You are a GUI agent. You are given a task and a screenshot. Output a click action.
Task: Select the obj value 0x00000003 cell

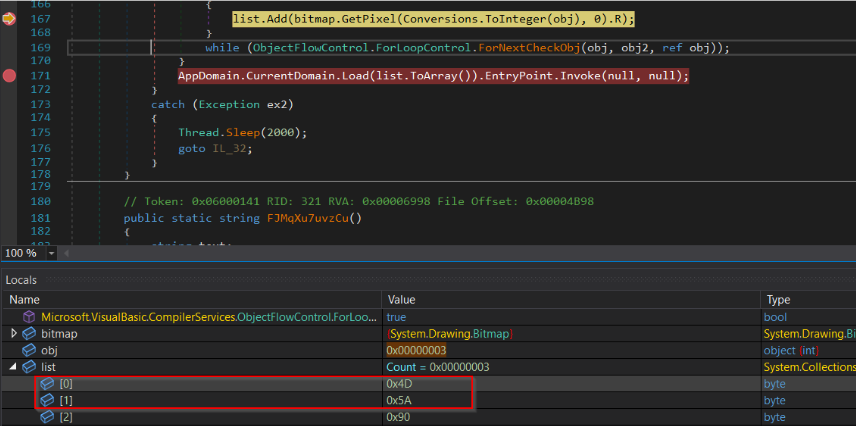coord(416,350)
